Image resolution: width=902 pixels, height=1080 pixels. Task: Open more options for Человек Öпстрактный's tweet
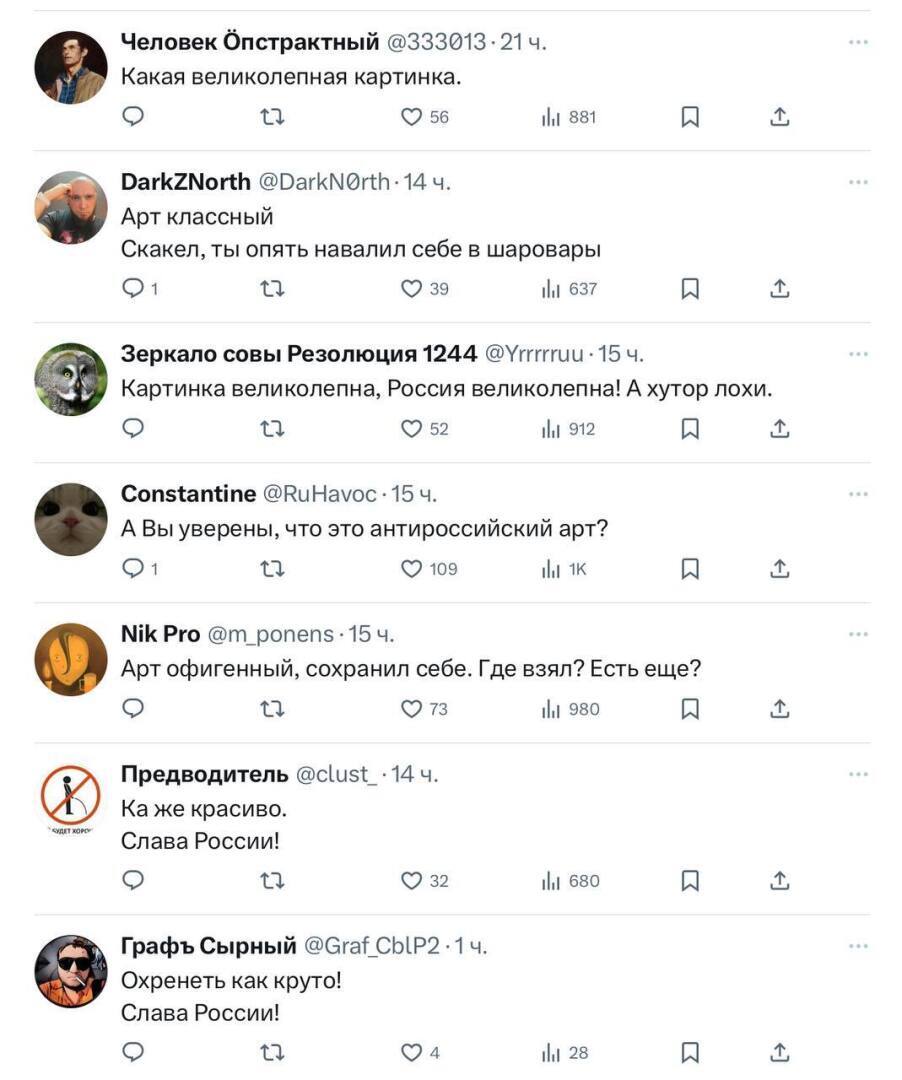(857, 42)
